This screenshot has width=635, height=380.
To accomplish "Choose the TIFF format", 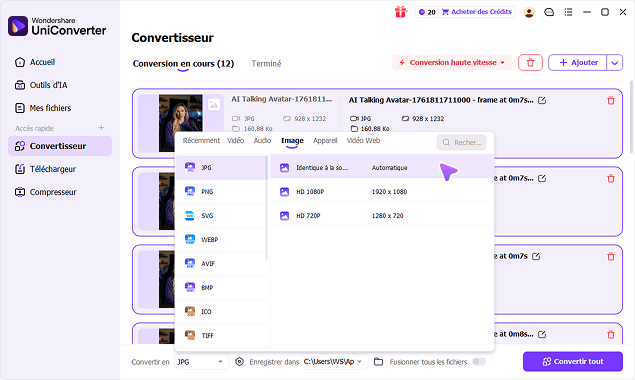I will click(222, 335).
